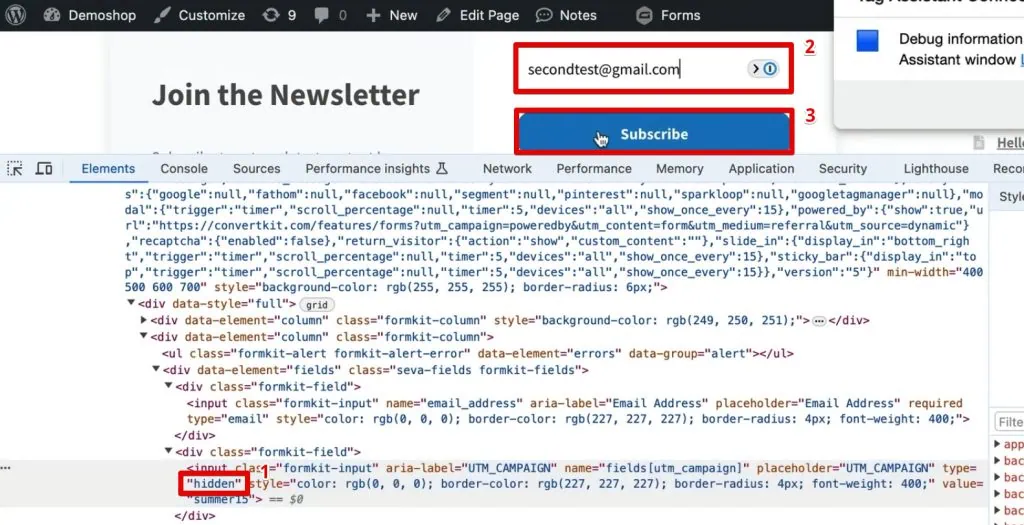Expand the first formkit-column div with background color

tap(144, 320)
